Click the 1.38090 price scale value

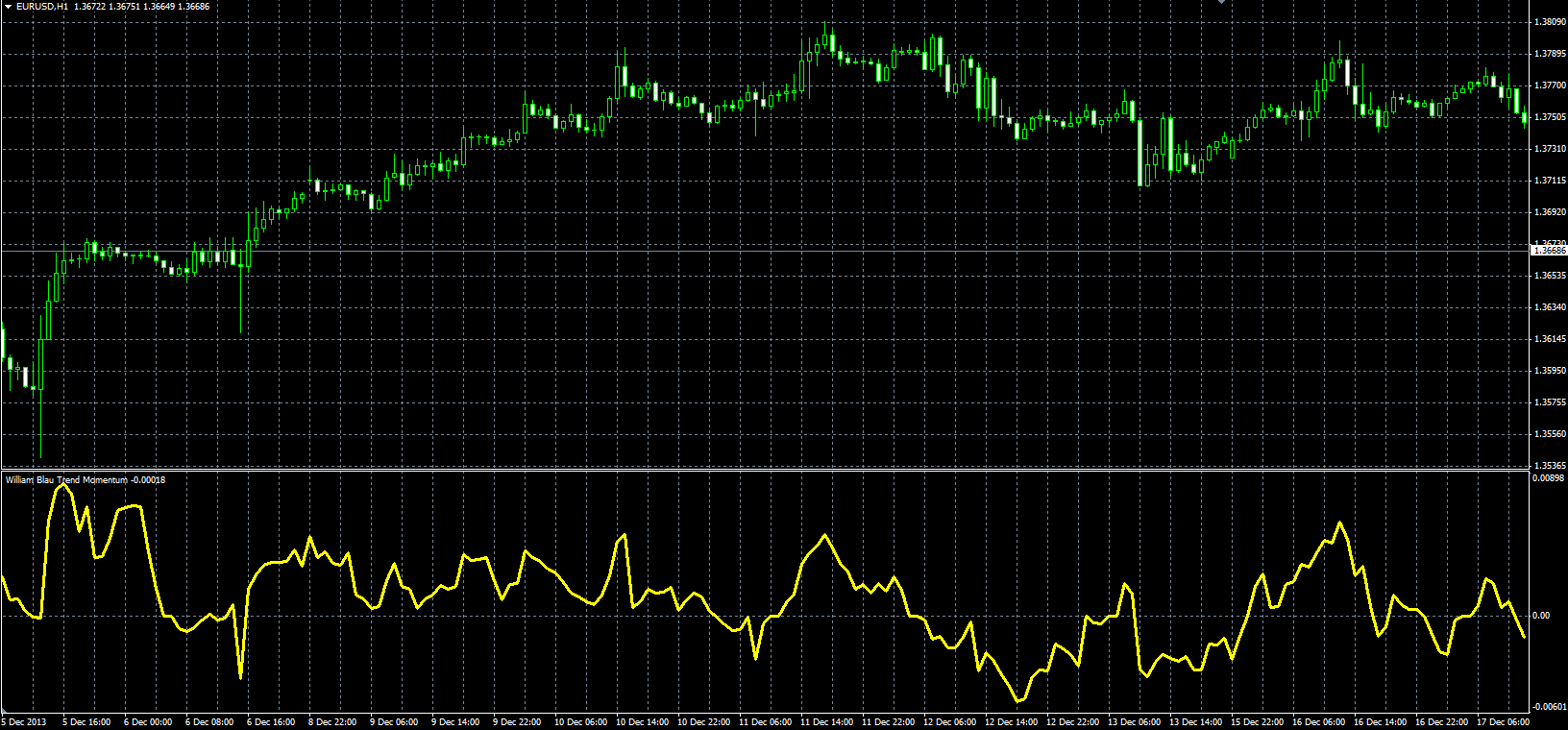click(x=1550, y=22)
